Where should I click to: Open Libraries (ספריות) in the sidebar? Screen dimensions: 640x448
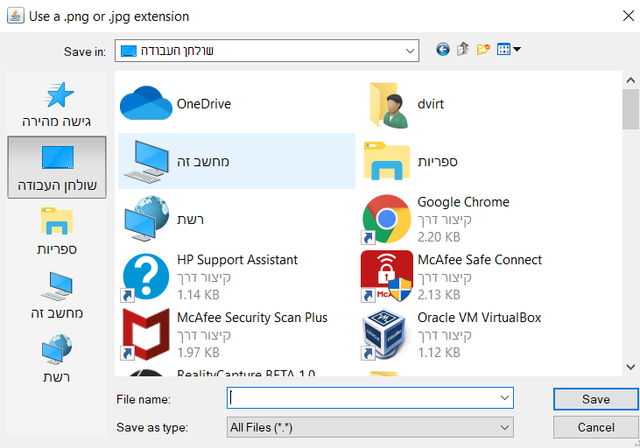[x=57, y=231]
